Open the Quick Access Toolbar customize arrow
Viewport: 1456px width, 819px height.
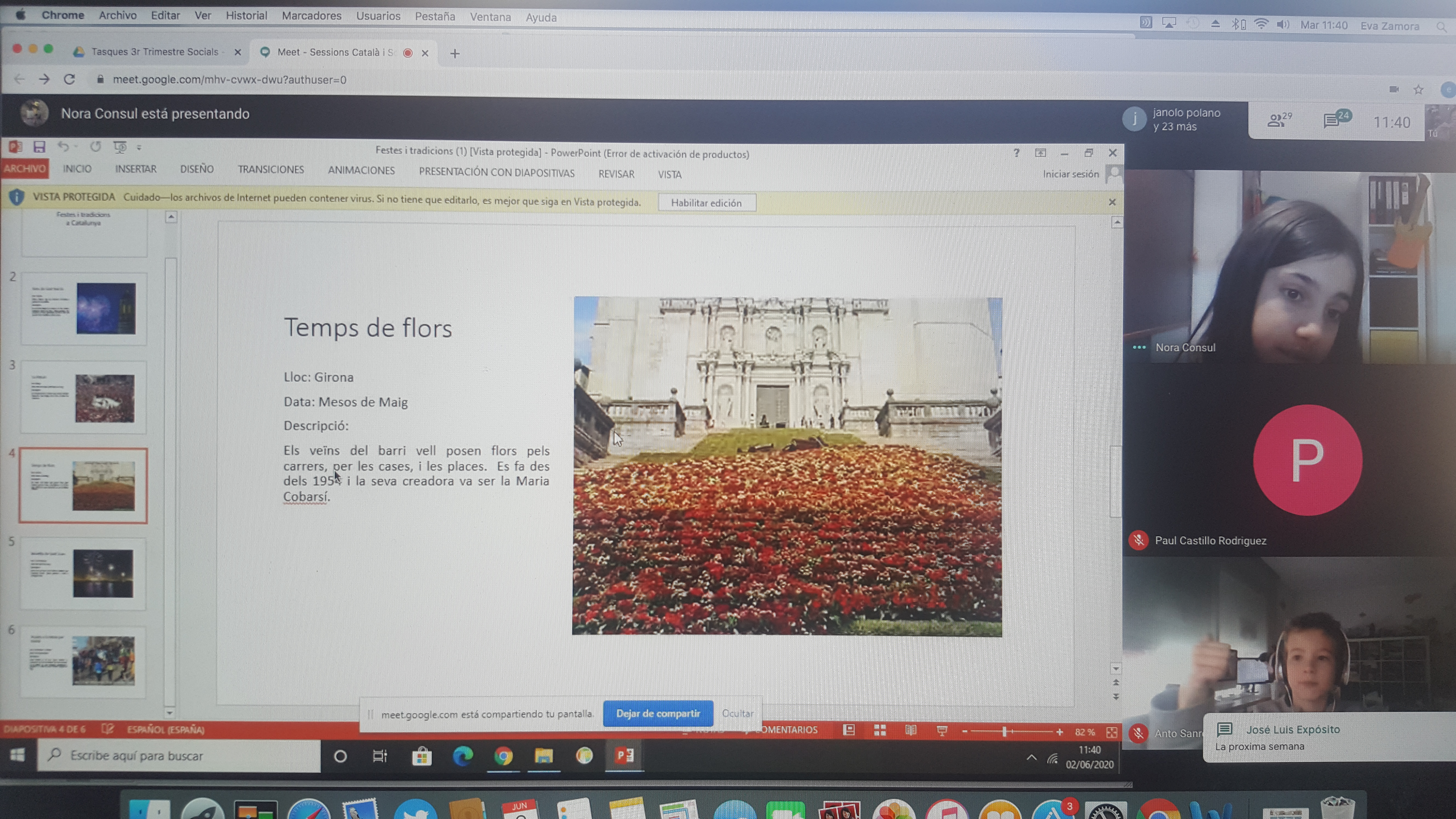point(139,147)
